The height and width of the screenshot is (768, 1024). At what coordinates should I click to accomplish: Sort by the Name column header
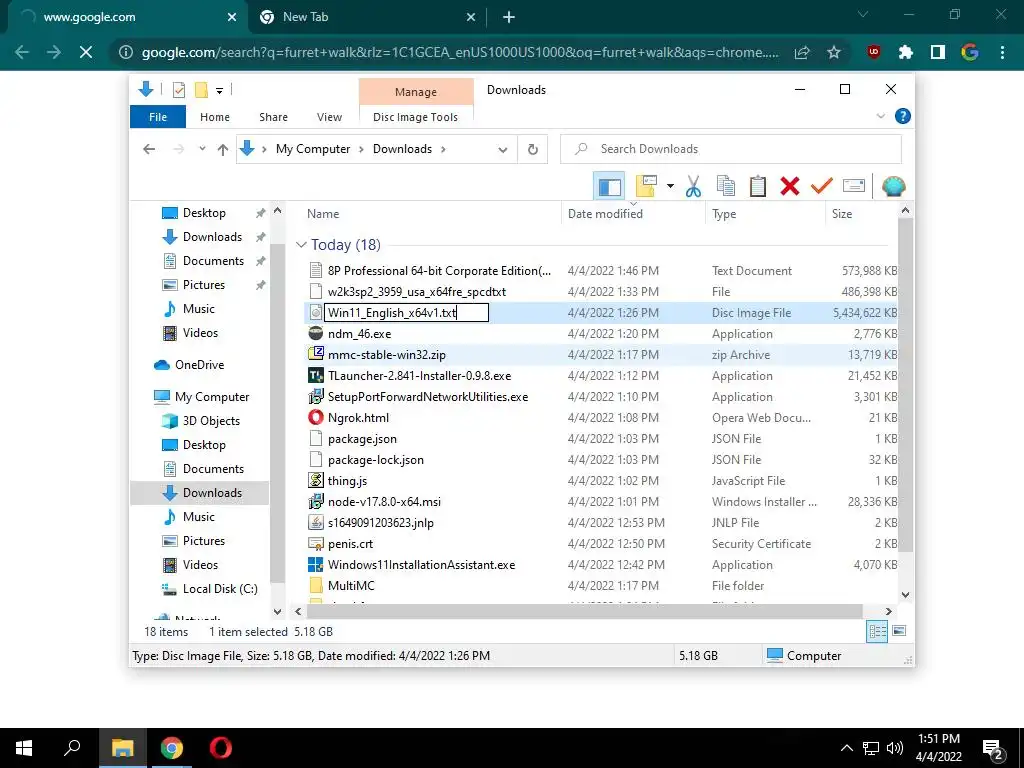[x=323, y=214]
